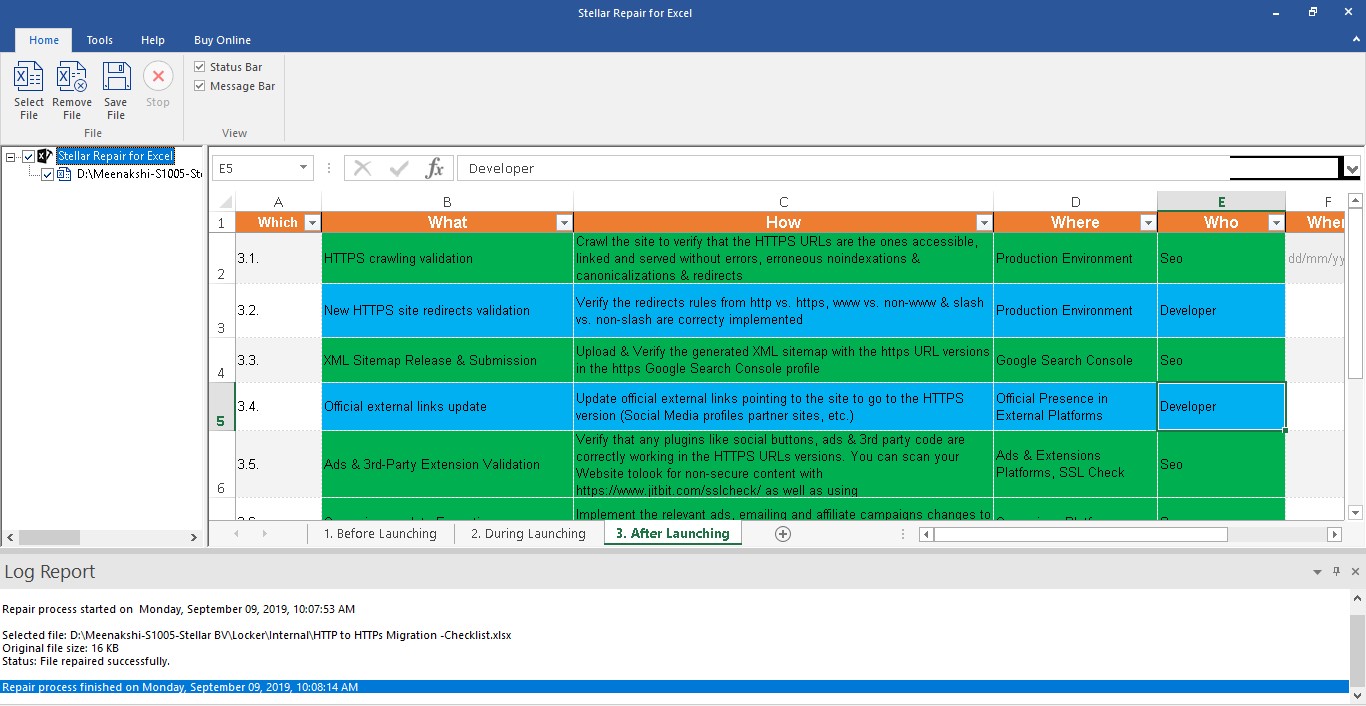The width and height of the screenshot is (1366, 706).
Task: Click the green 'HTTPS crawling validation' cell
Action: pyautogui.click(x=447, y=259)
